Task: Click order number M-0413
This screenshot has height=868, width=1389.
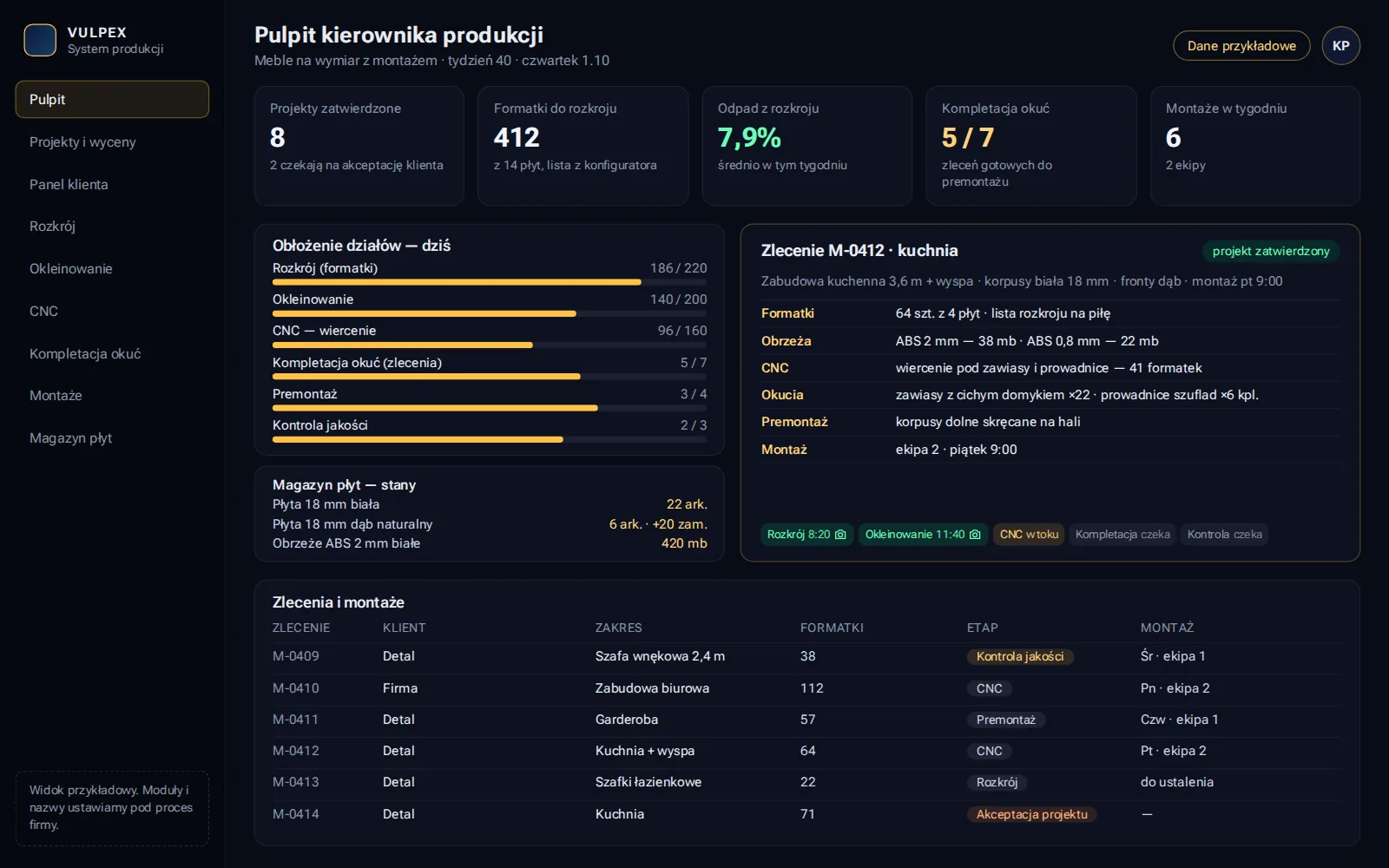Action: pyautogui.click(x=296, y=782)
